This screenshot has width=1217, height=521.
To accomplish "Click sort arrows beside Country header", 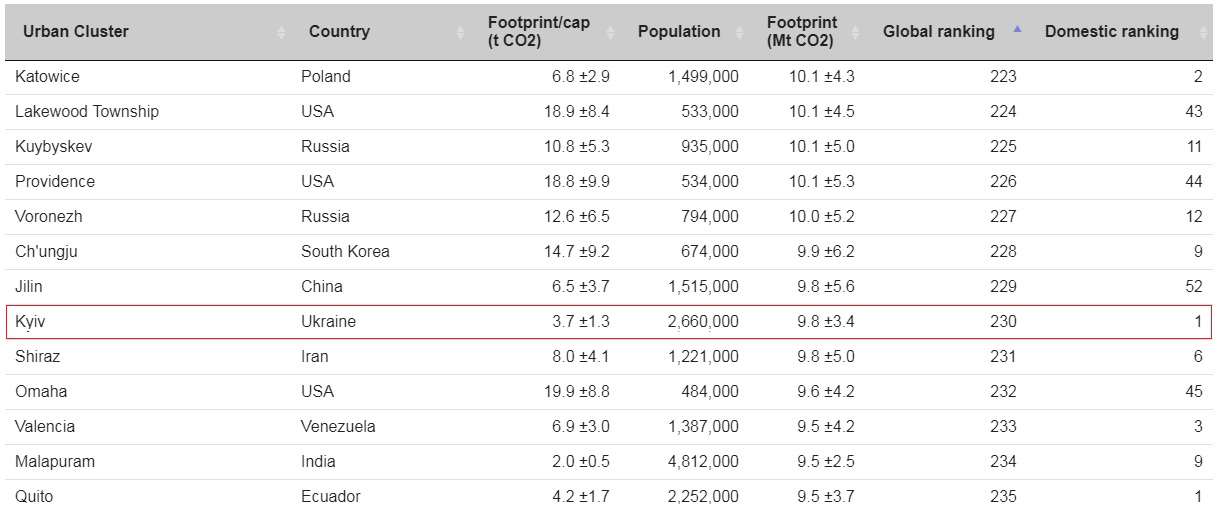I will 460,32.
